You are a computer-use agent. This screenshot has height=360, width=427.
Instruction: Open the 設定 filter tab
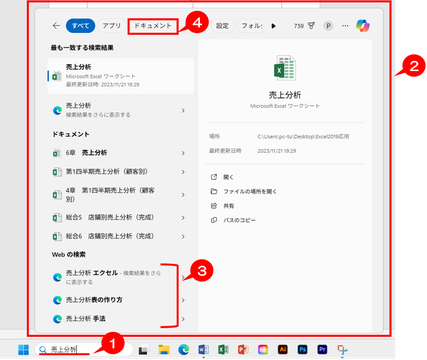pyautogui.click(x=222, y=26)
